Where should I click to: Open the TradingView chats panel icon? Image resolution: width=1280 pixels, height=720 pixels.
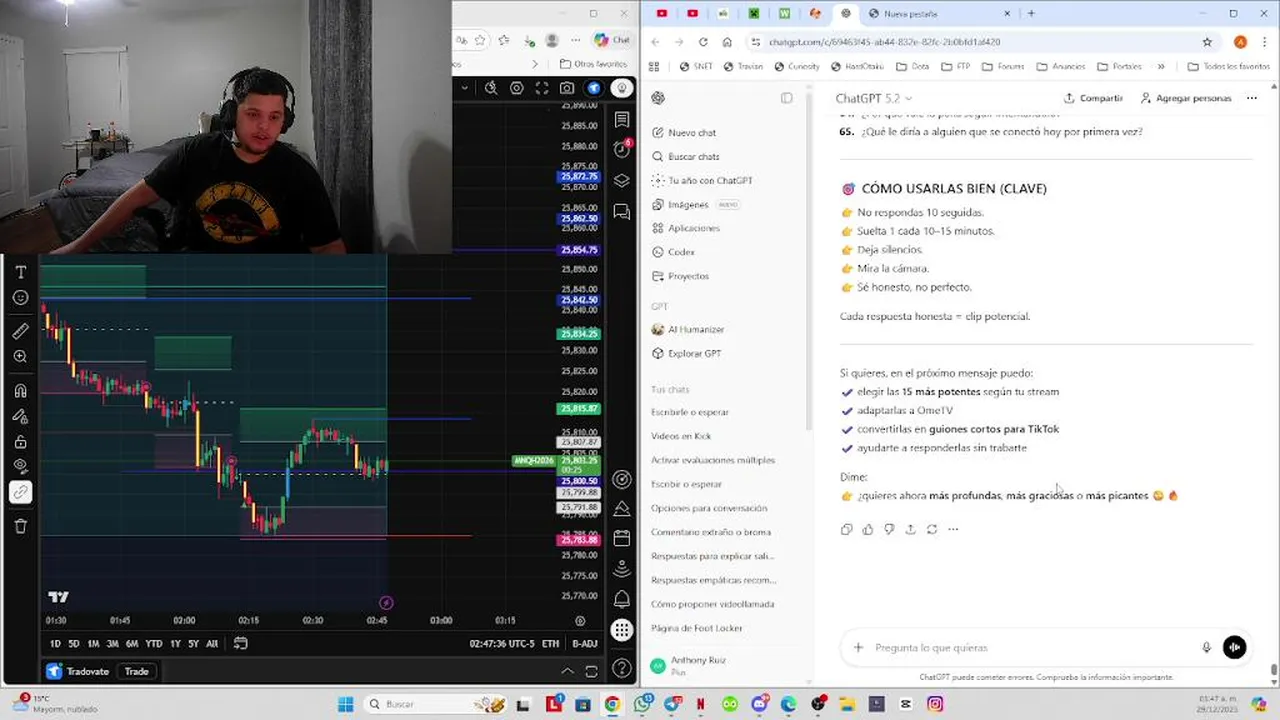coord(622,212)
